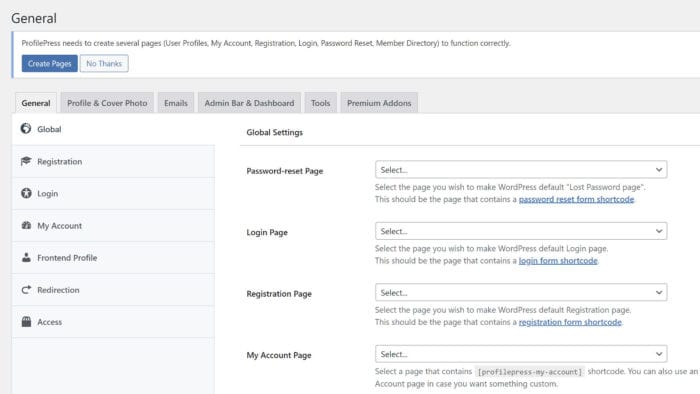
Task: Switch to Profile & Cover Photo tab
Action: [107, 103]
